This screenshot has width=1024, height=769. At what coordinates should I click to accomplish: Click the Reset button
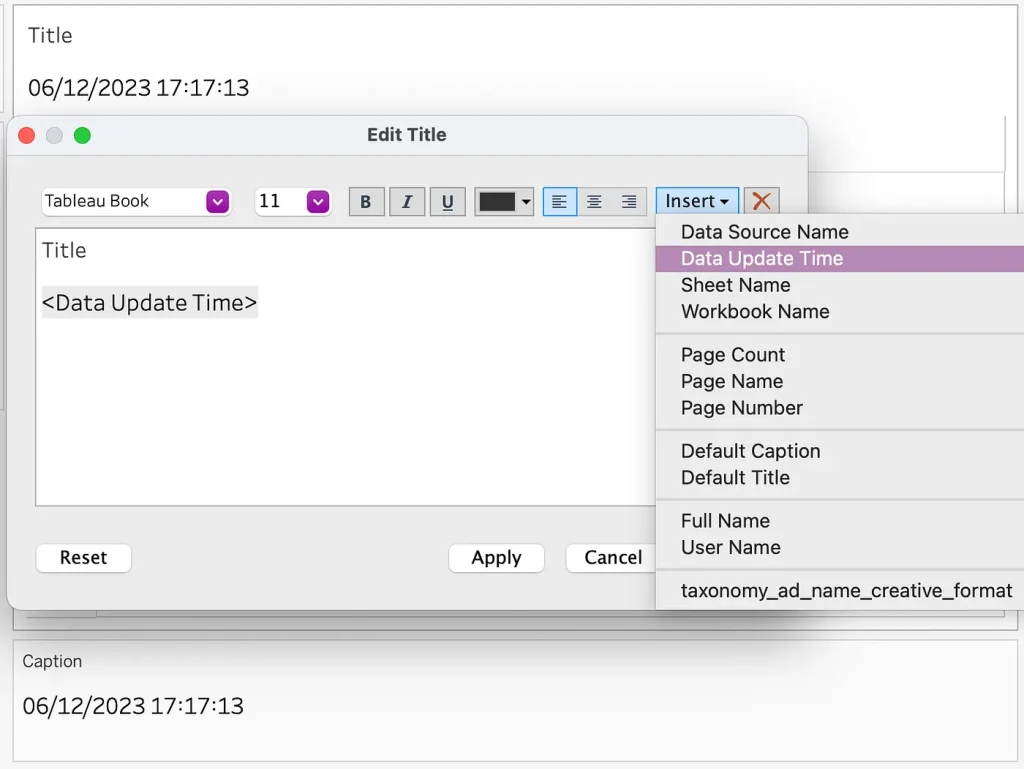pos(83,558)
